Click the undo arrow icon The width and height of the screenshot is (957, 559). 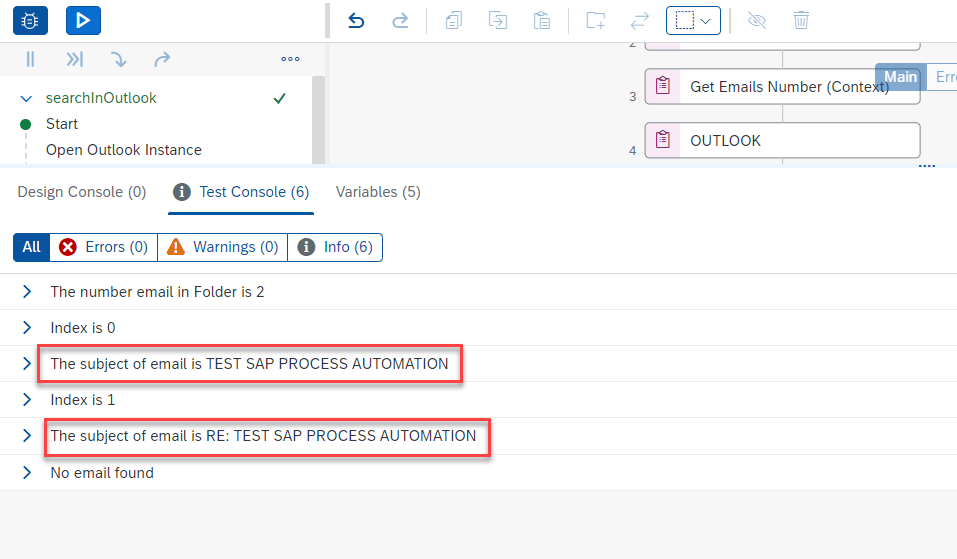[x=356, y=20]
